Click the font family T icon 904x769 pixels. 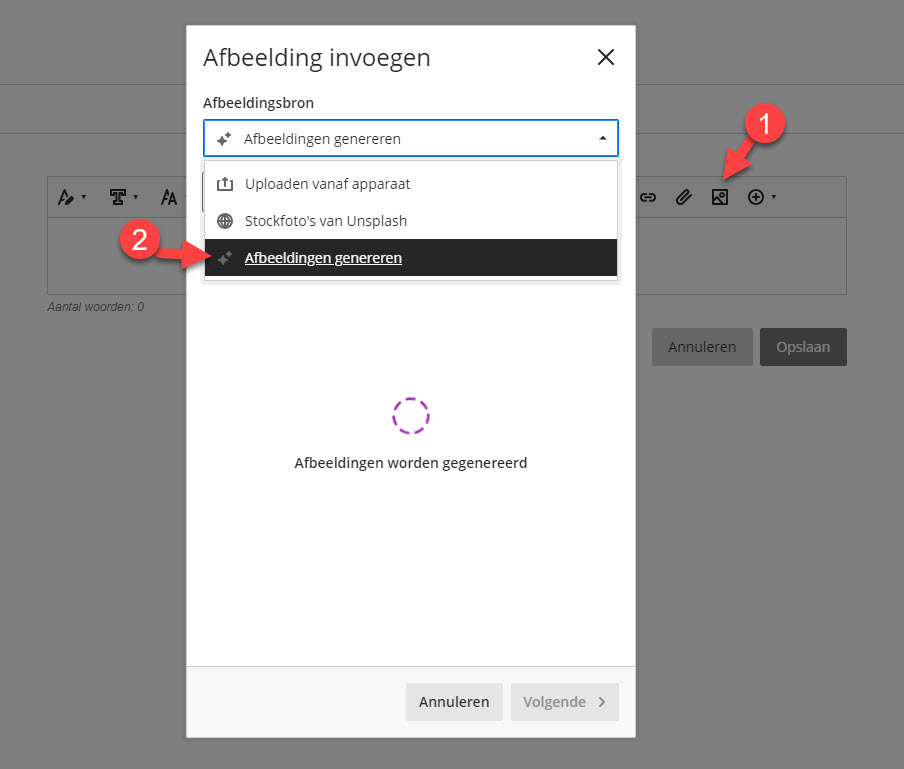[118, 197]
